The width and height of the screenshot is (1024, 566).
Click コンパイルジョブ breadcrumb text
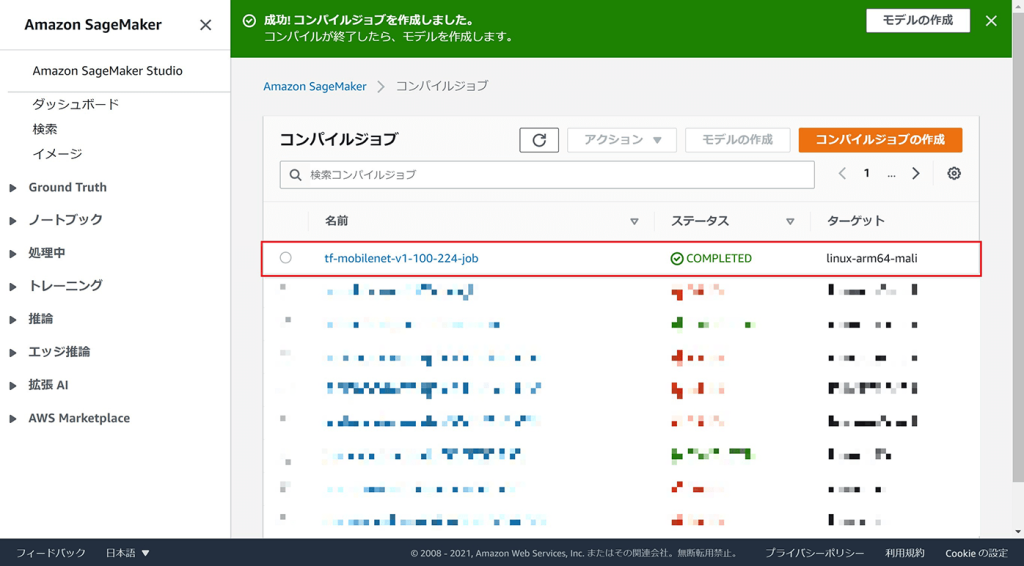pos(442,86)
